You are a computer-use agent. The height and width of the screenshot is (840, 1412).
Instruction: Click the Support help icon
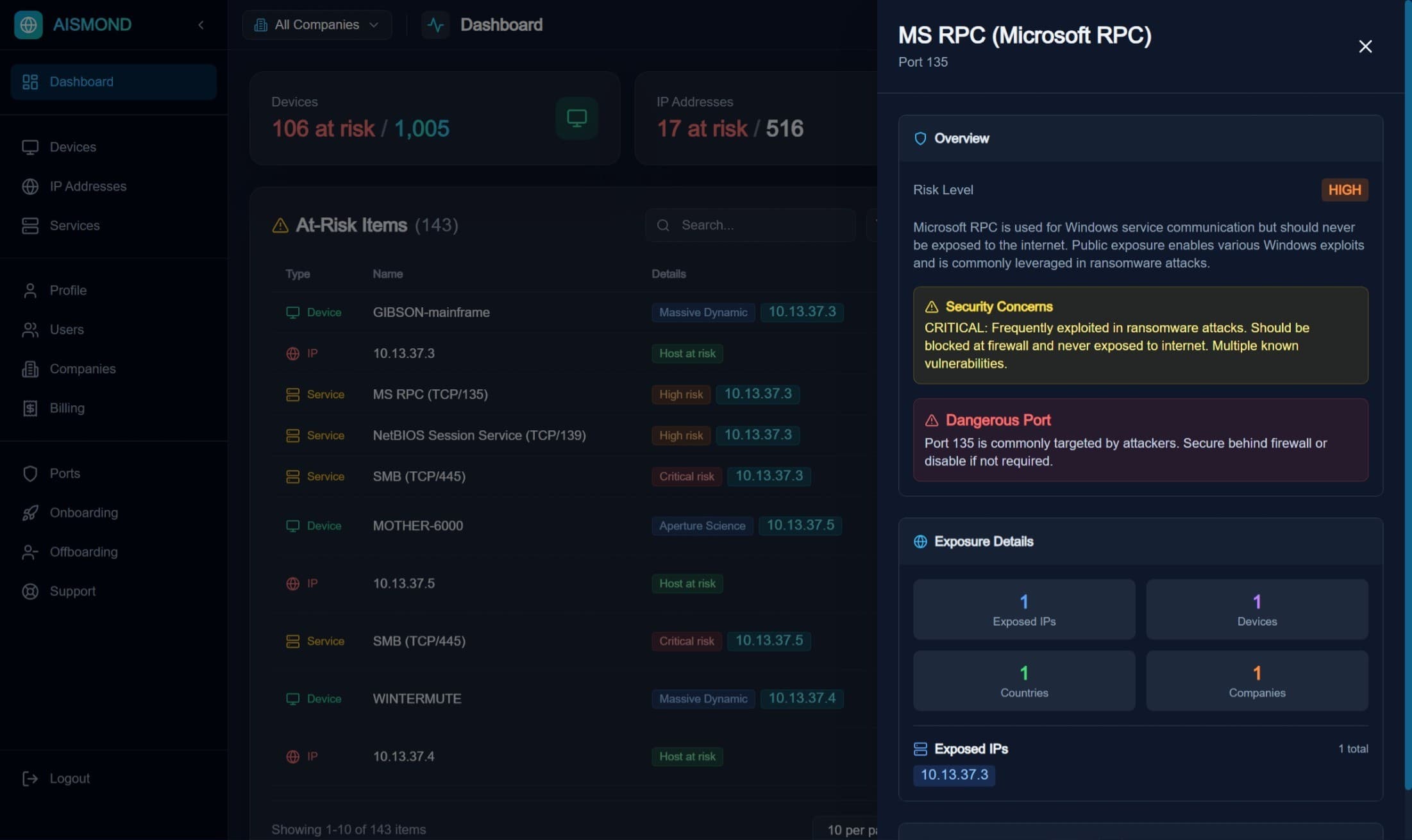click(31, 591)
